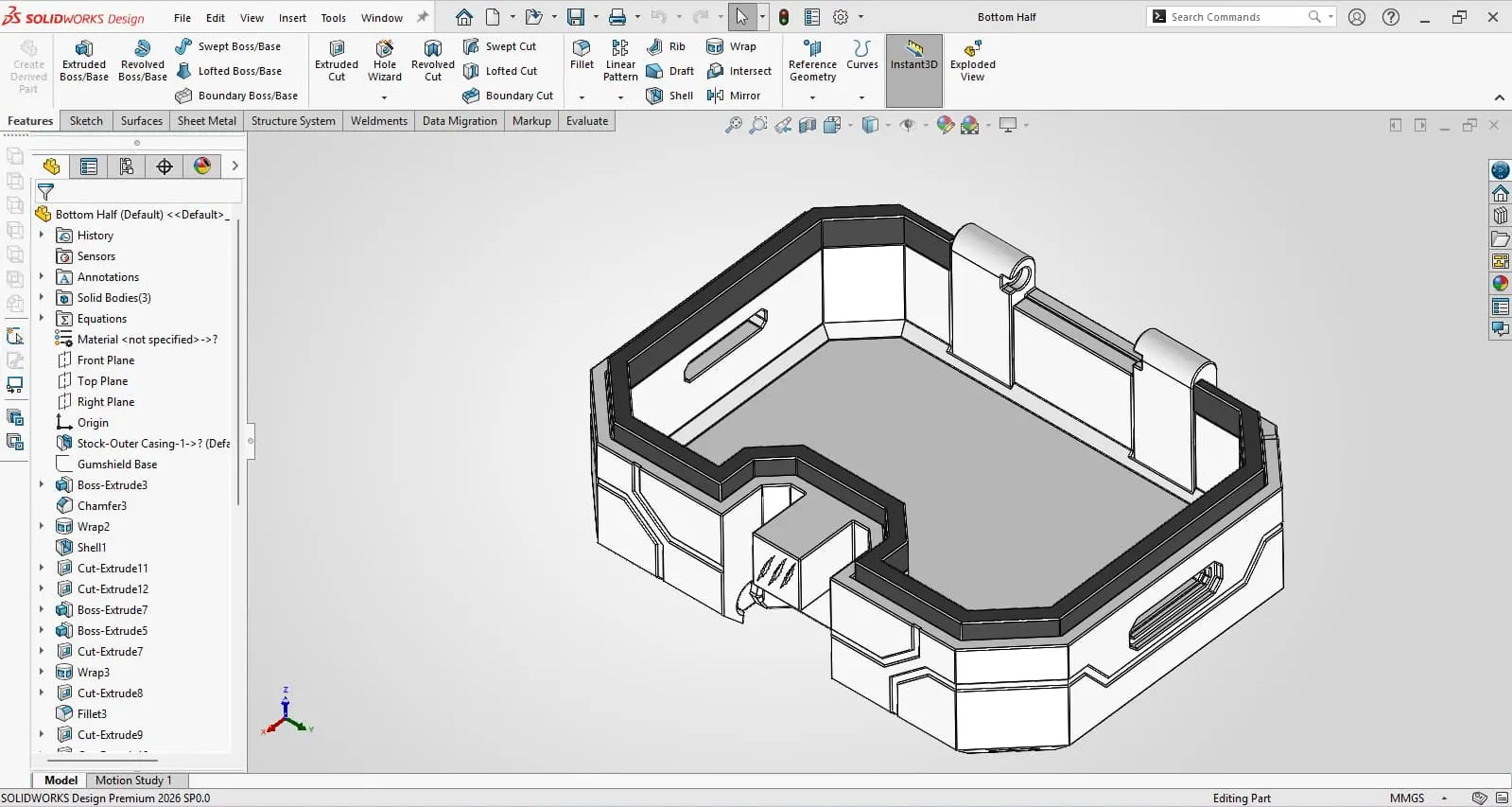The height and width of the screenshot is (807, 1512).
Task: Click the feature tree filter icon
Action: coord(45,192)
